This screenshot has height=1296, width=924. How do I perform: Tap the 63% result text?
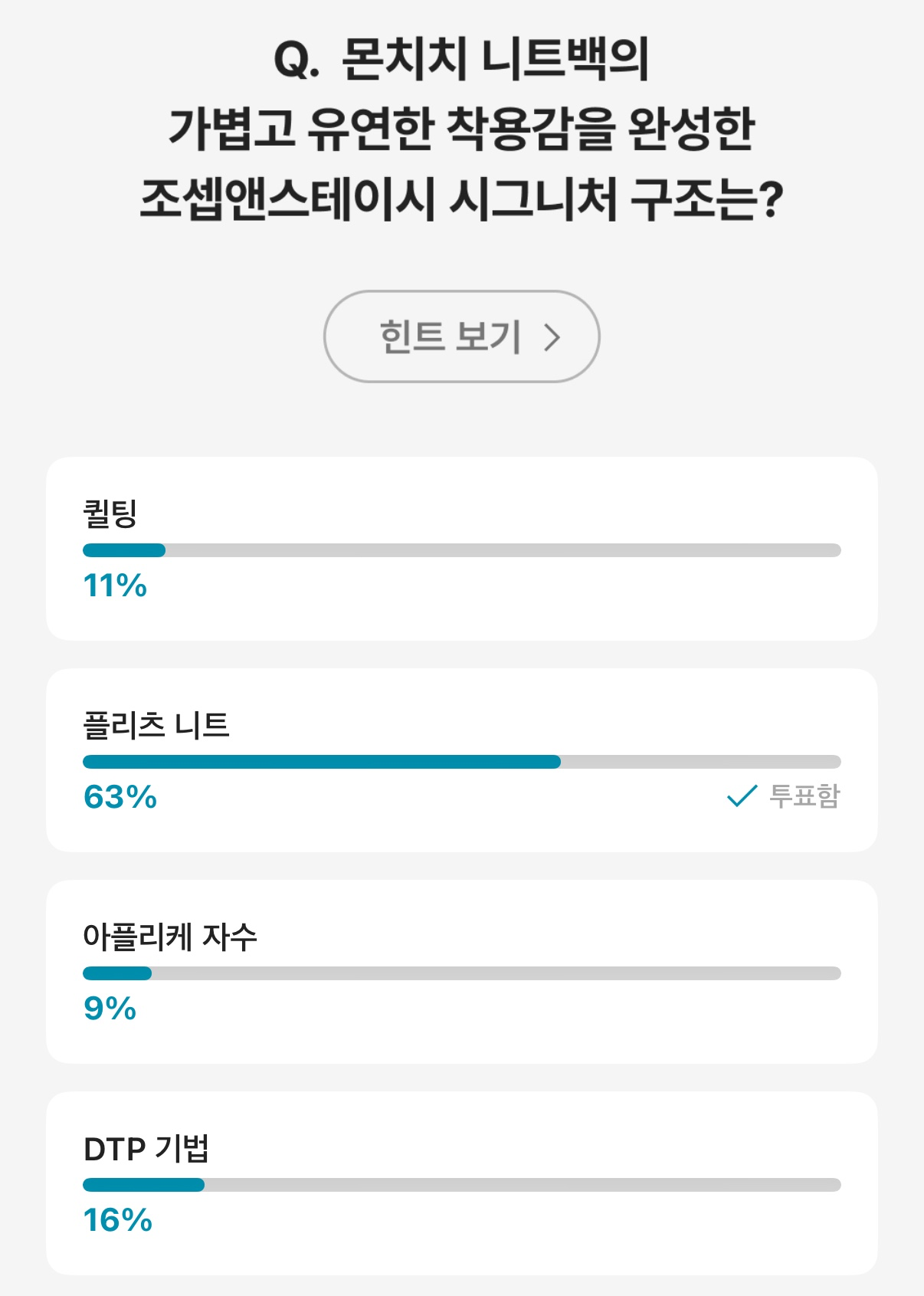point(120,798)
